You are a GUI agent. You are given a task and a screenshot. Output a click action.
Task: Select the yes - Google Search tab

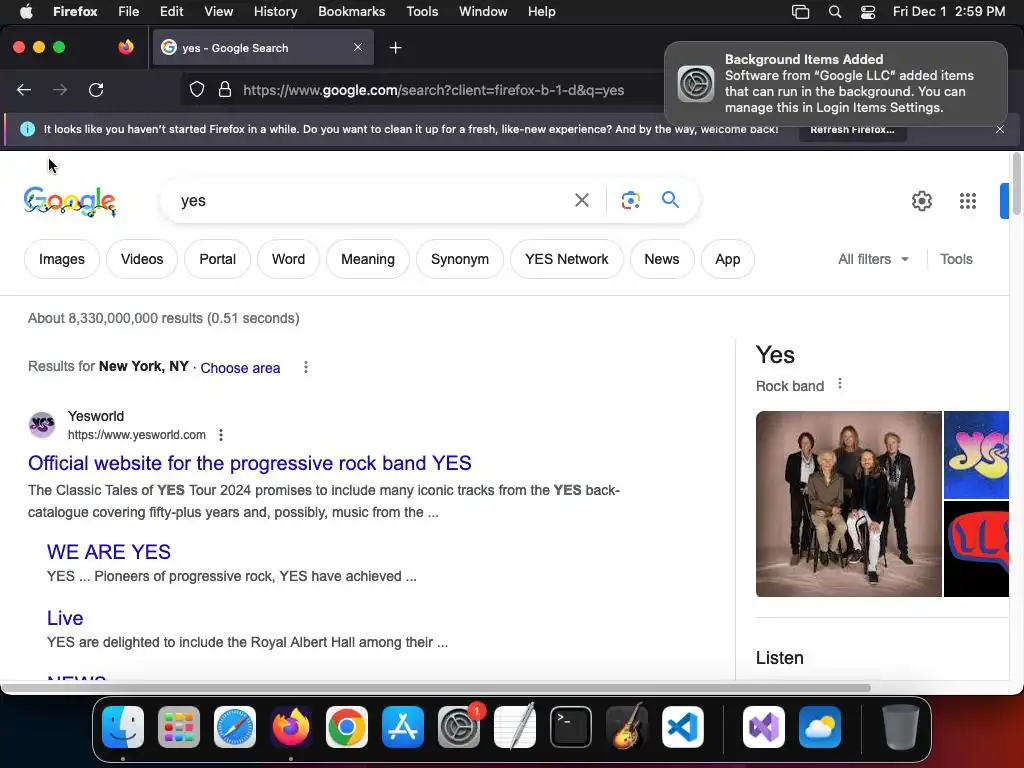(263, 48)
